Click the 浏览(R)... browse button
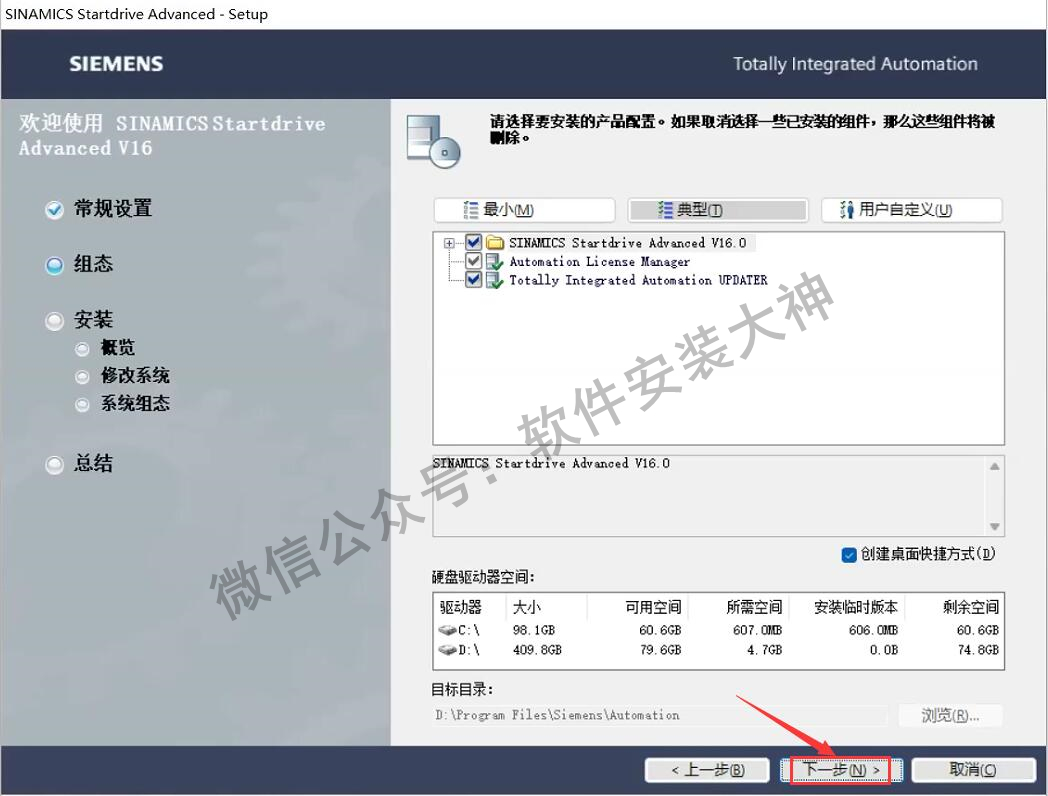Image resolution: width=1048 pixels, height=796 pixels. click(950, 716)
